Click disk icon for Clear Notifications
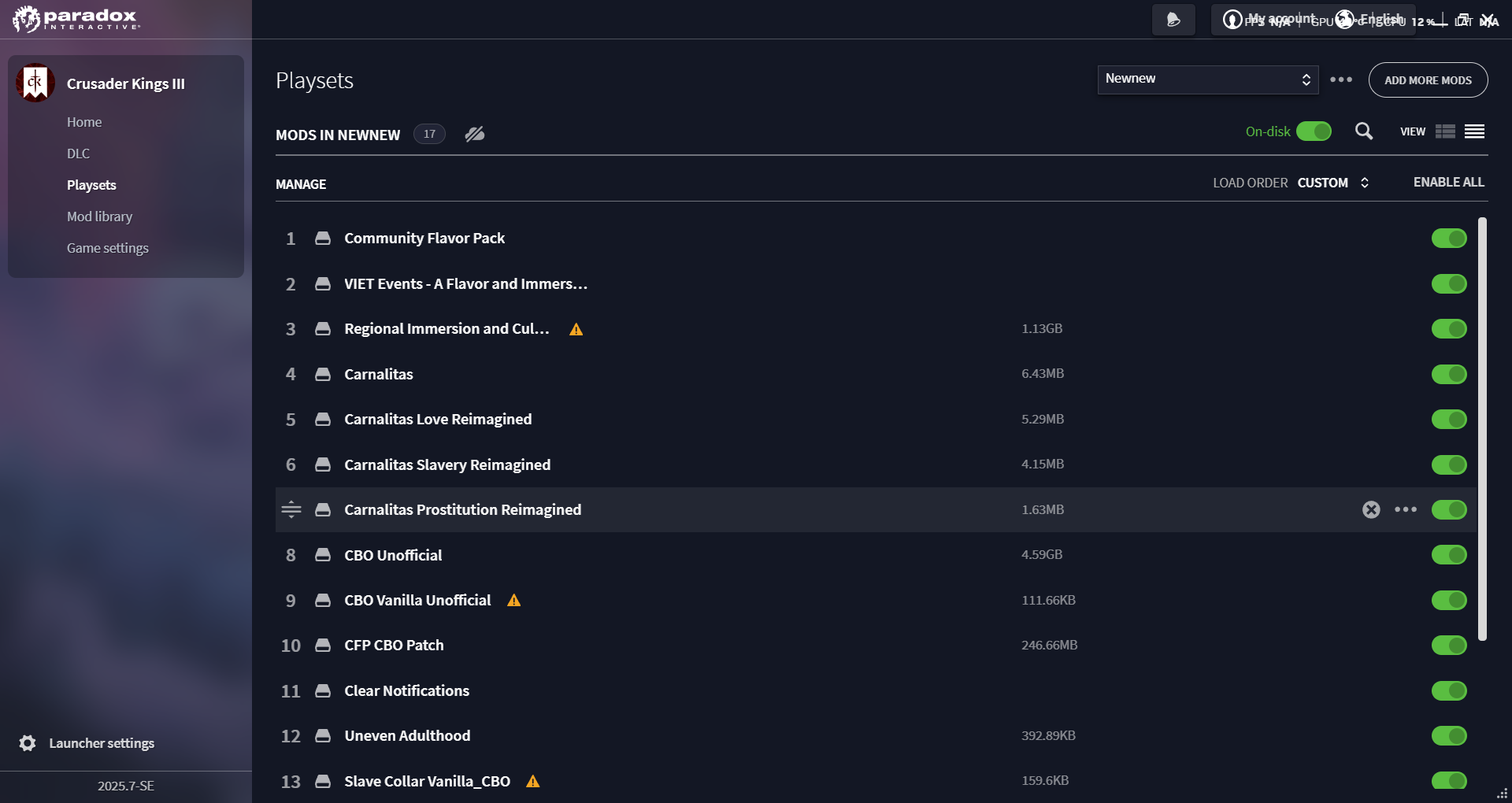This screenshot has width=1512, height=803. click(323, 691)
